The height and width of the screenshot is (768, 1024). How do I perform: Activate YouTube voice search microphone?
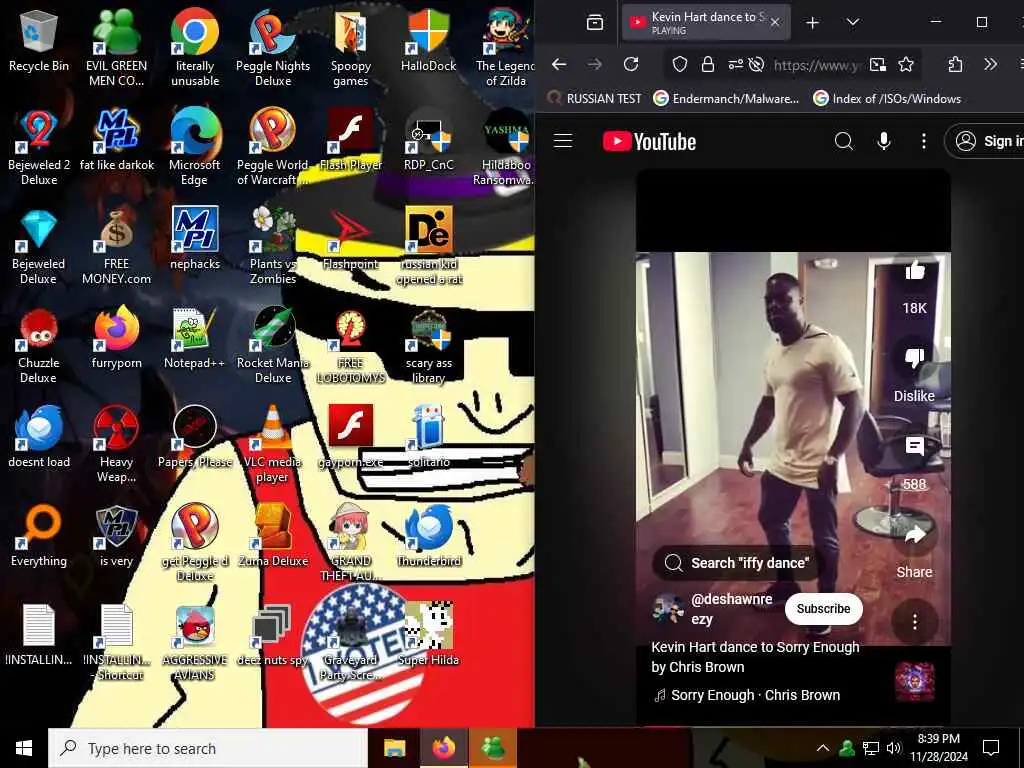884,141
